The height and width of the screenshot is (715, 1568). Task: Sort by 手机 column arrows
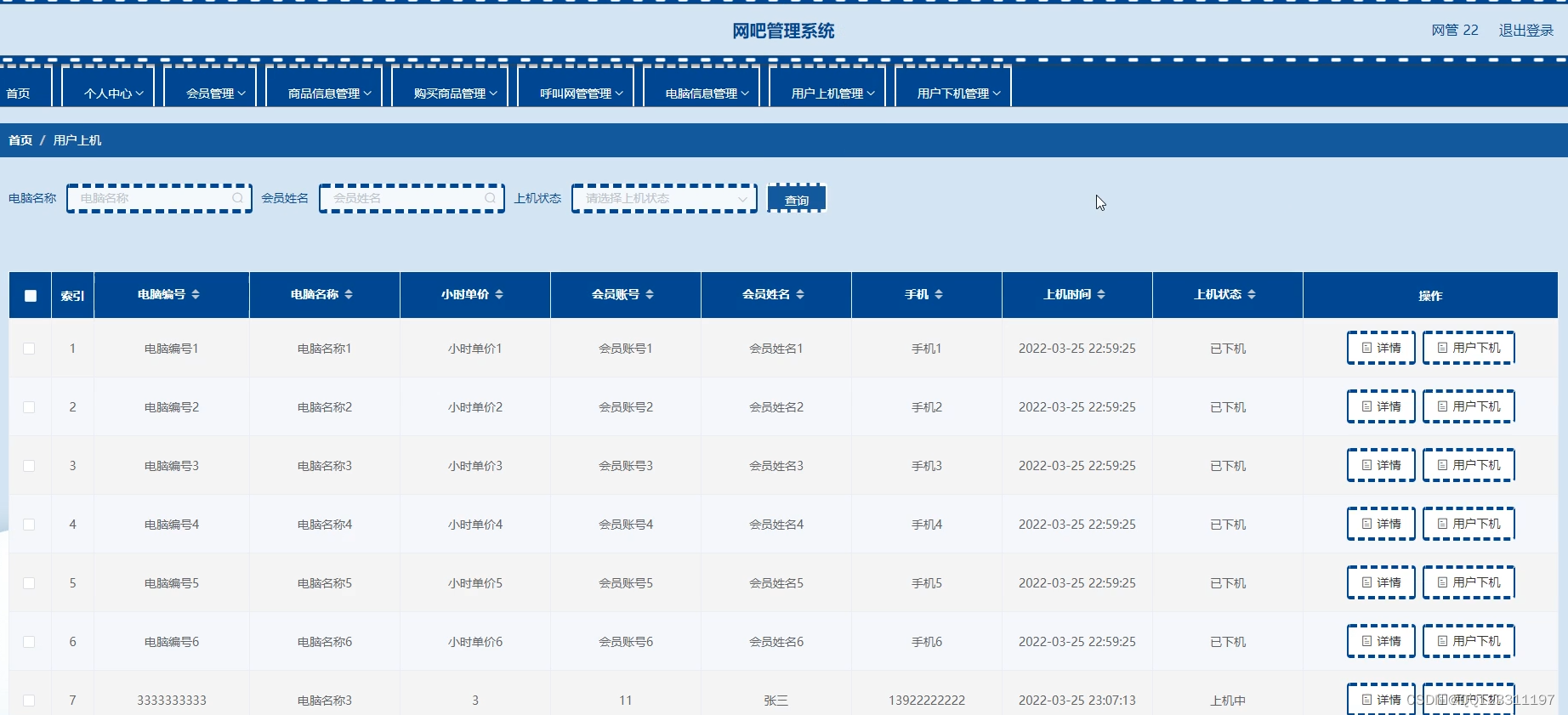click(939, 294)
